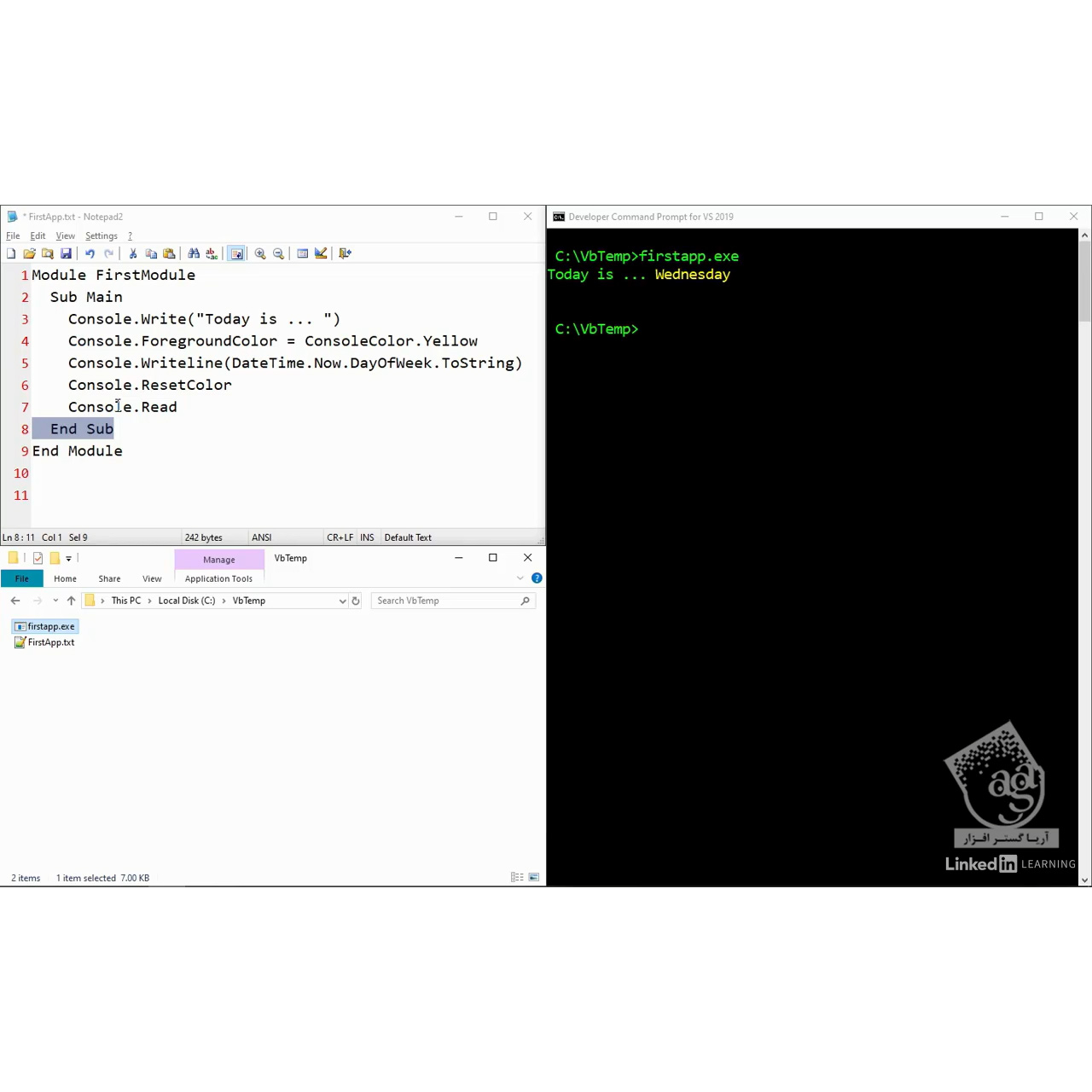Click the blue File button in Explorer
1092x1092 pixels.
click(22, 578)
